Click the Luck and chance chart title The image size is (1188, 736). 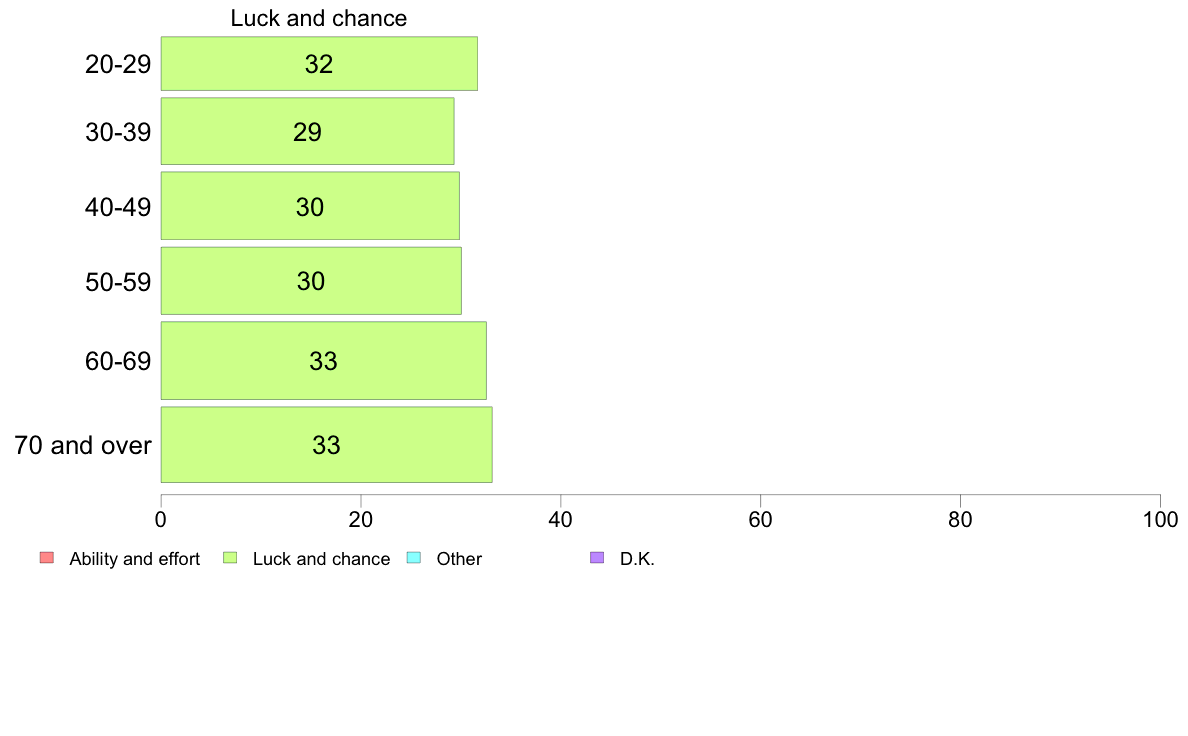click(319, 18)
